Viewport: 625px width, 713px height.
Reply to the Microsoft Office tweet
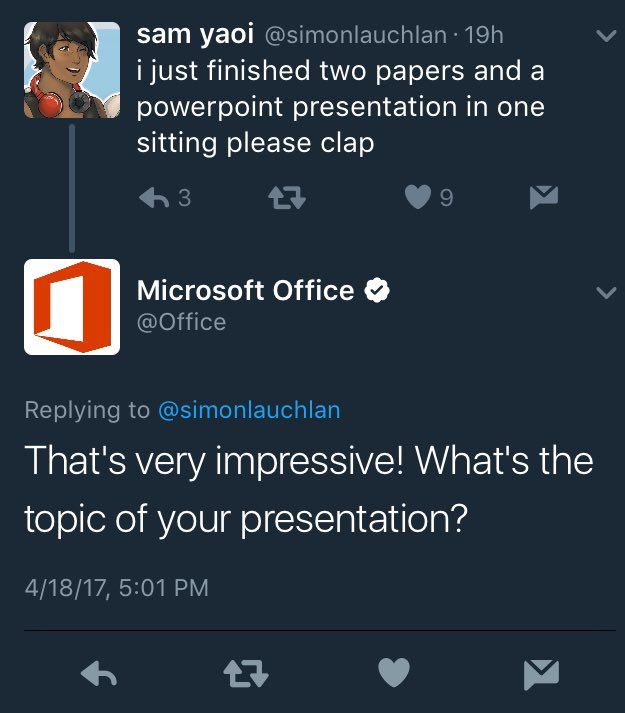pyautogui.click(x=99, y=673)
